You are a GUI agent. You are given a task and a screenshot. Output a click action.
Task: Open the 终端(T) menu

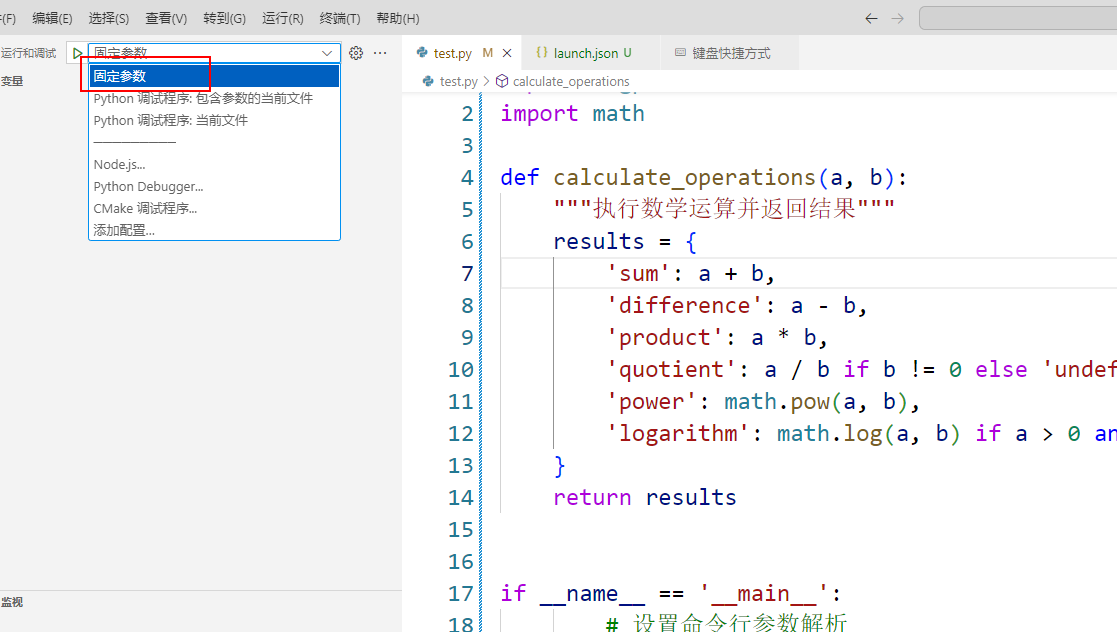[x=340, y=19]
